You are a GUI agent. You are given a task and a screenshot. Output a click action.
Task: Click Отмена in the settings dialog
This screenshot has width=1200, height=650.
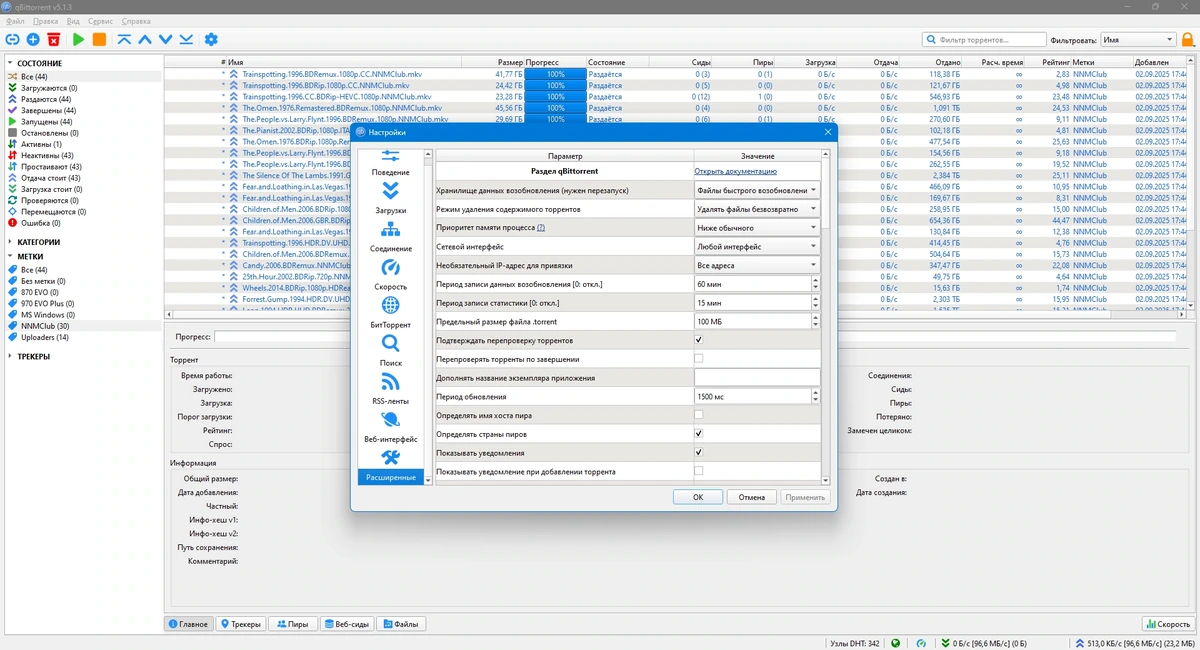(752, 497)
